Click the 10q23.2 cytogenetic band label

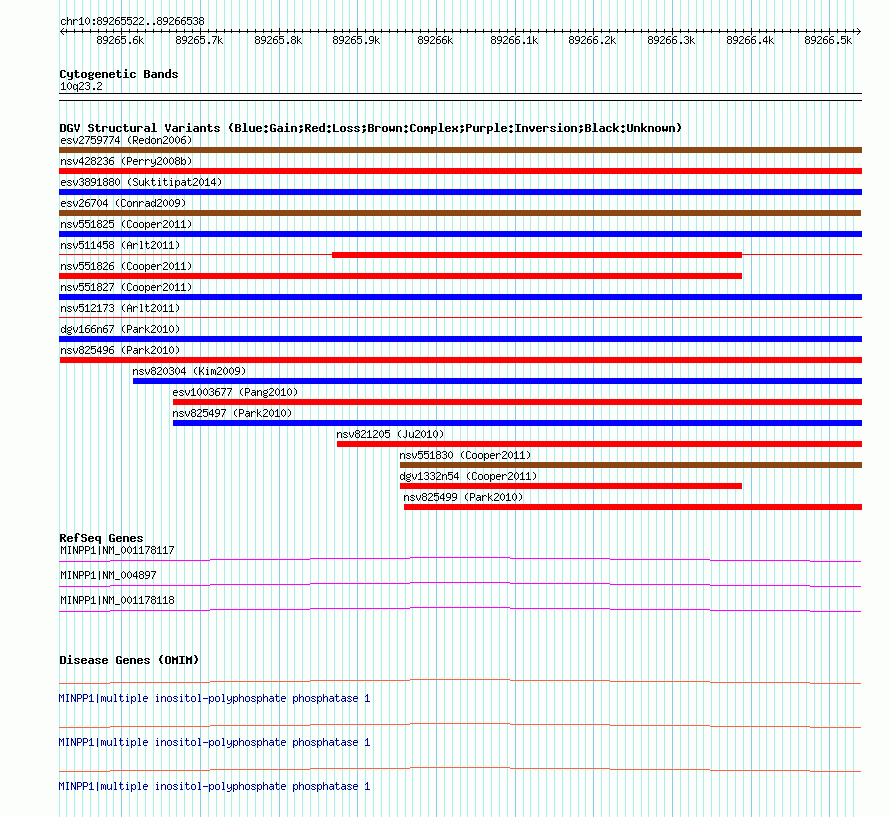point(82,86)
